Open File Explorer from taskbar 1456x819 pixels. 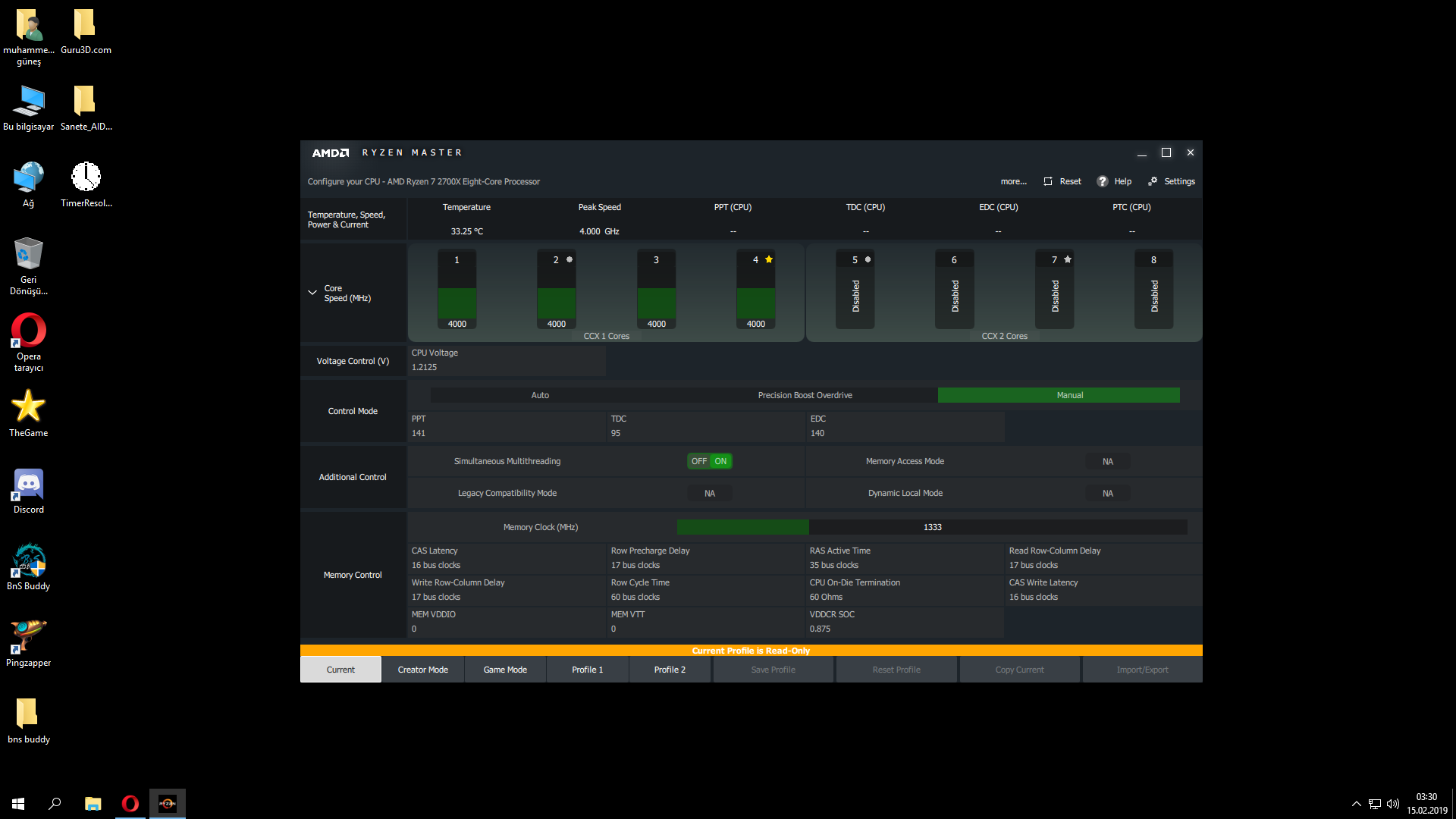pyautogui.click(x=93, y=803)
